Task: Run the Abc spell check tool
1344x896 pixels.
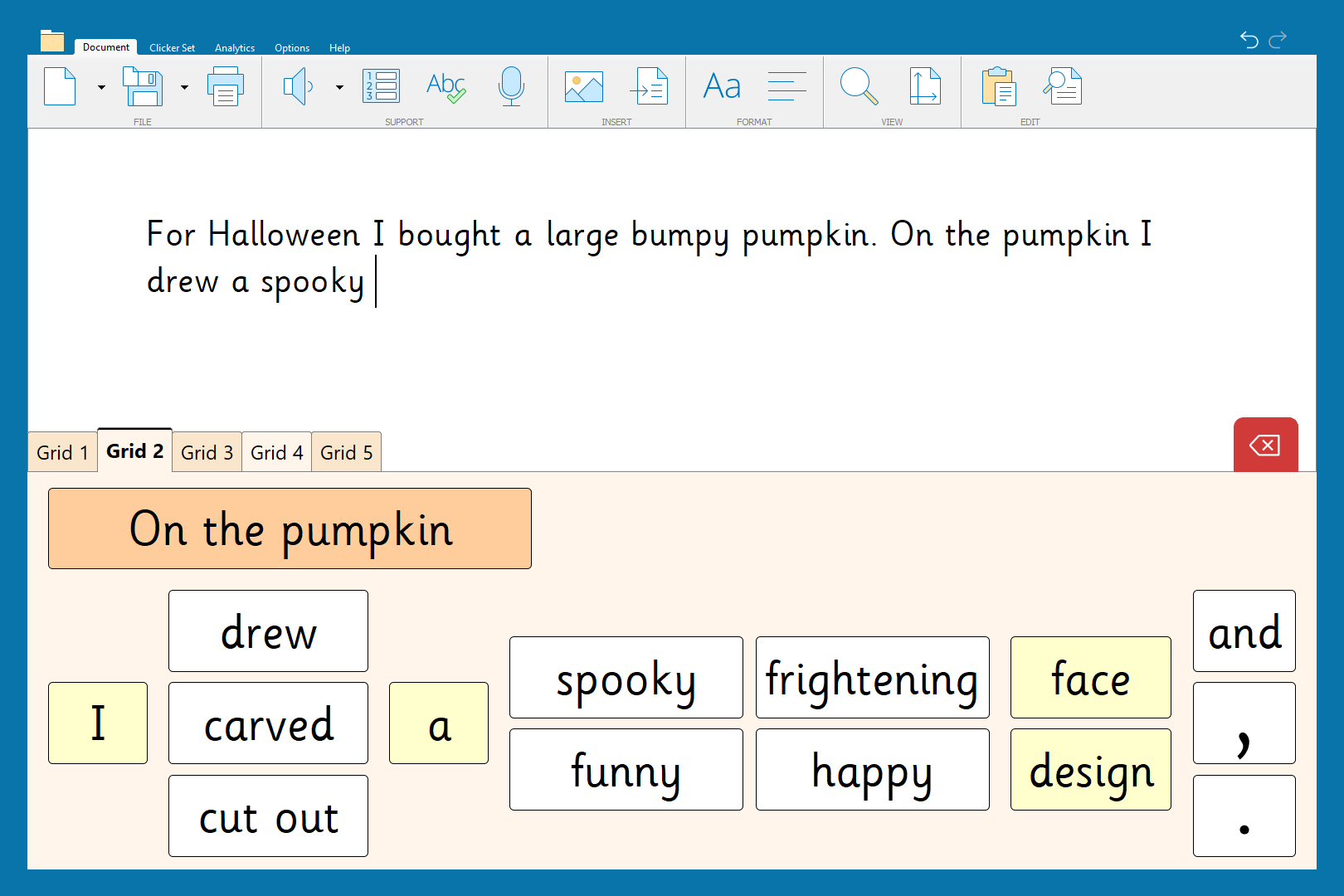Action: [446, 86]
